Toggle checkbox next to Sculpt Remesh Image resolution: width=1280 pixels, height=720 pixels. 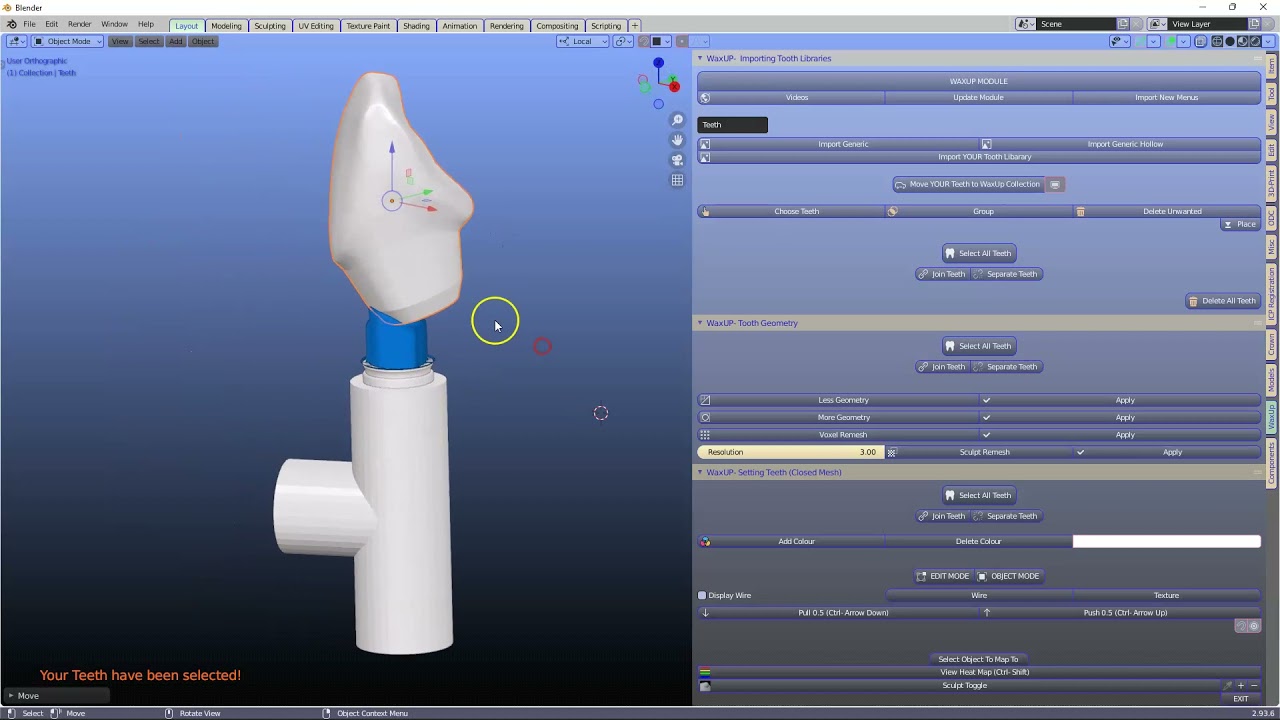coord(1080,452)
